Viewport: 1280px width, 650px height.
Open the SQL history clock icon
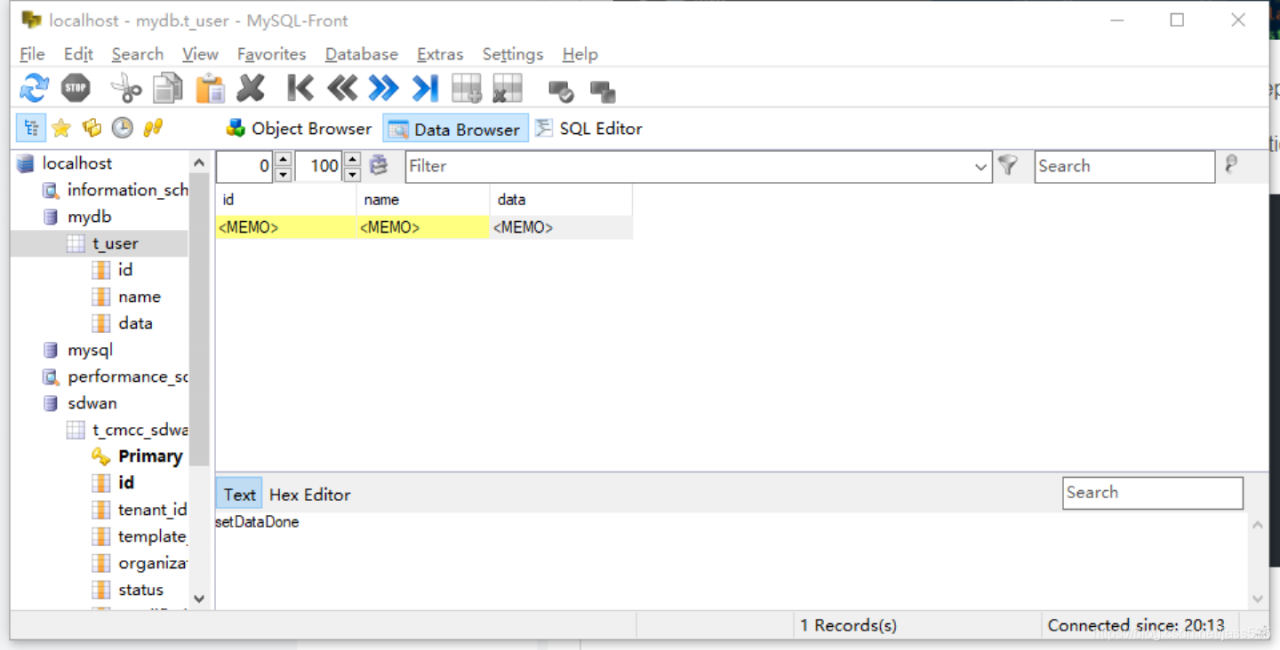122,128
